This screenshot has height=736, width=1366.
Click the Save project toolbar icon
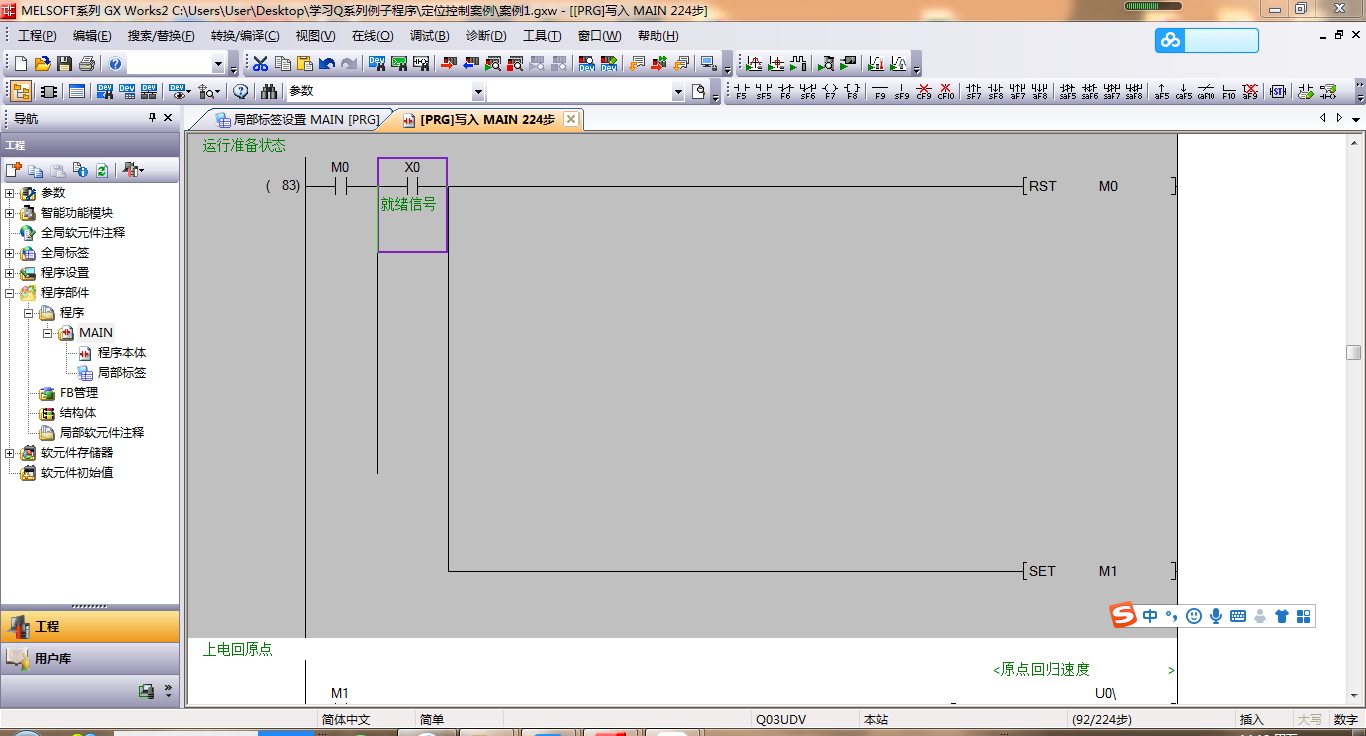64,64
